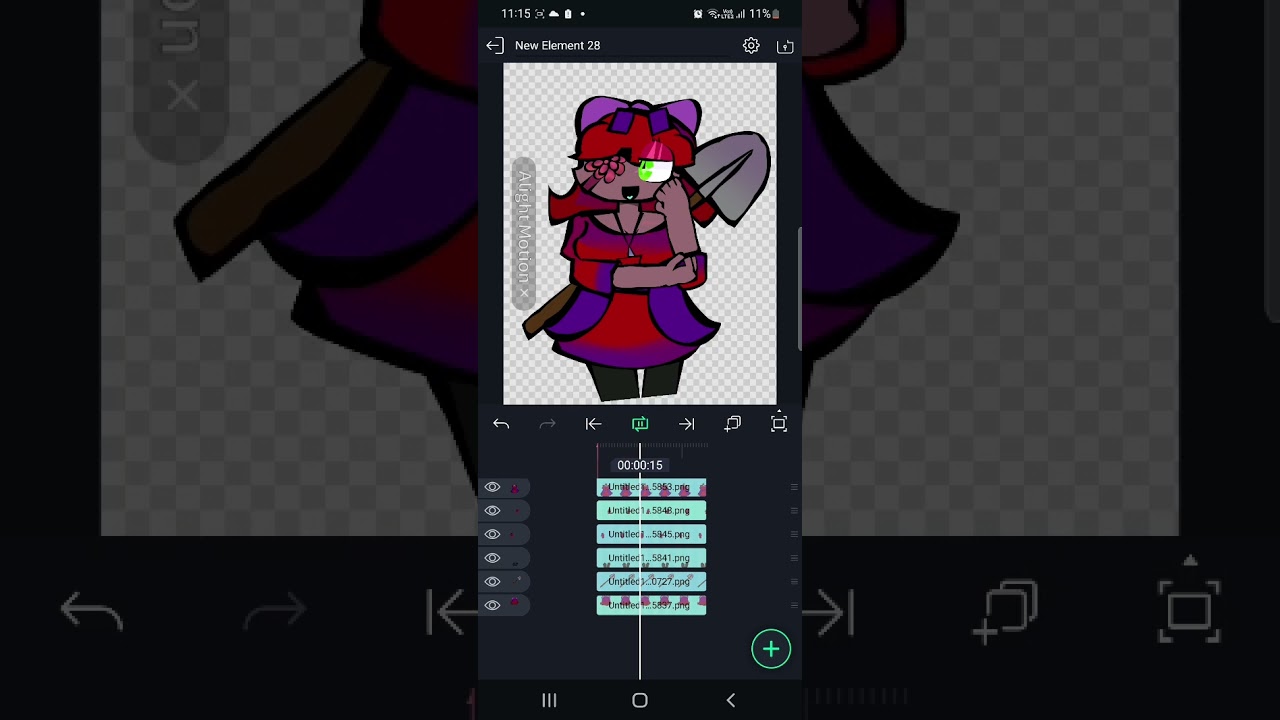Select the Untitled1...5837.png clip
This screenshot has width=1280, height=720.
(651, 605)
